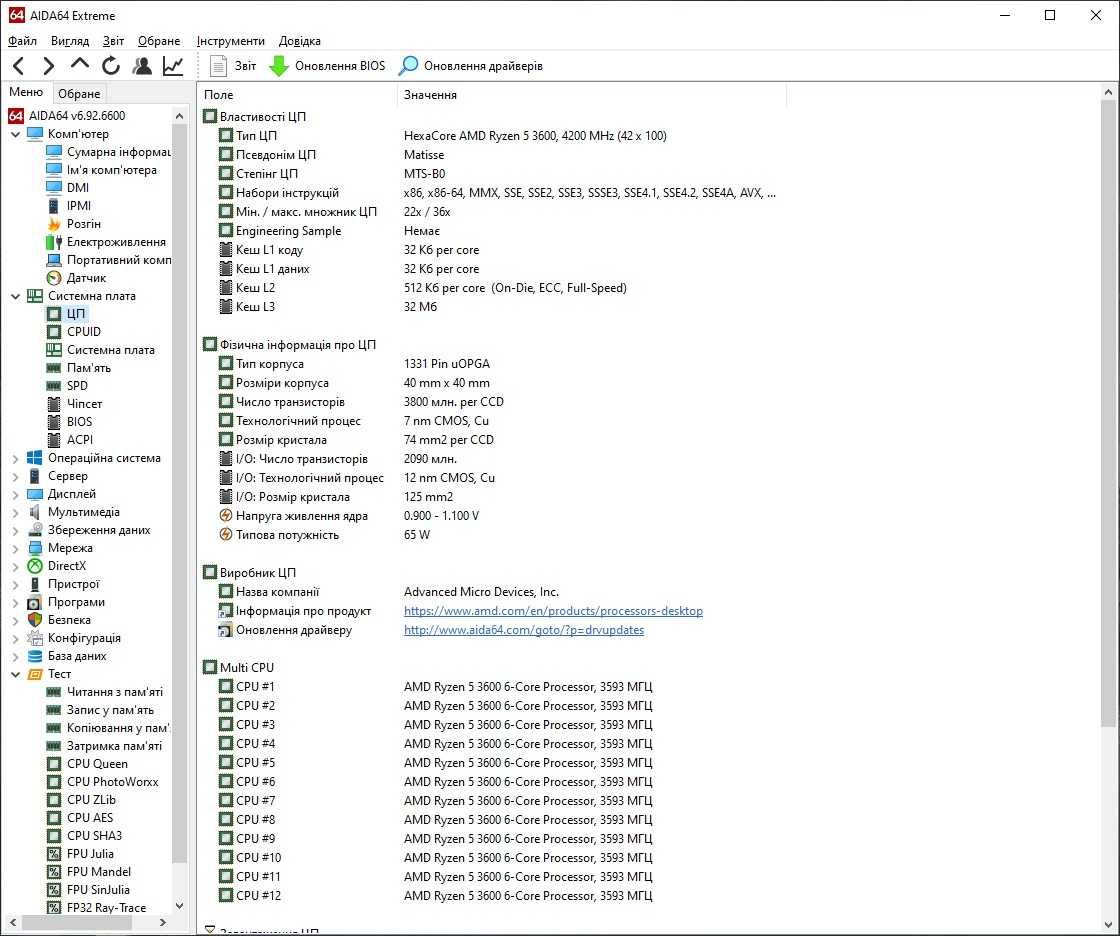Image resolution: width=1120 pixels, height=936 pixels.
Task: Expand the Збереження даних node
Action: (x=16, y=530)
